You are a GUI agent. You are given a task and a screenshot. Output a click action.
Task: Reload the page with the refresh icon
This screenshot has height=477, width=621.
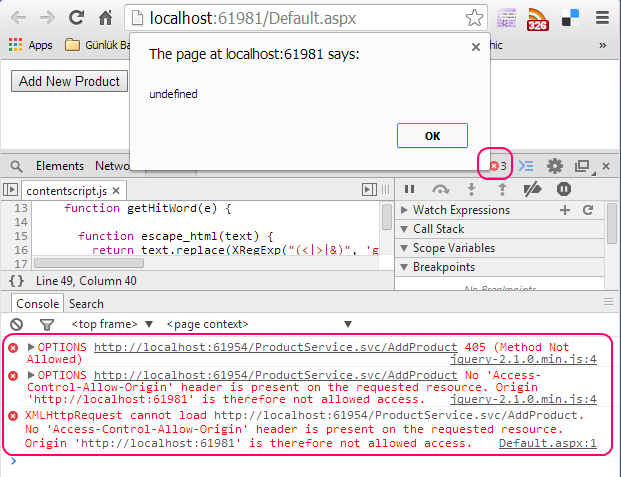[x=76, y=17]
